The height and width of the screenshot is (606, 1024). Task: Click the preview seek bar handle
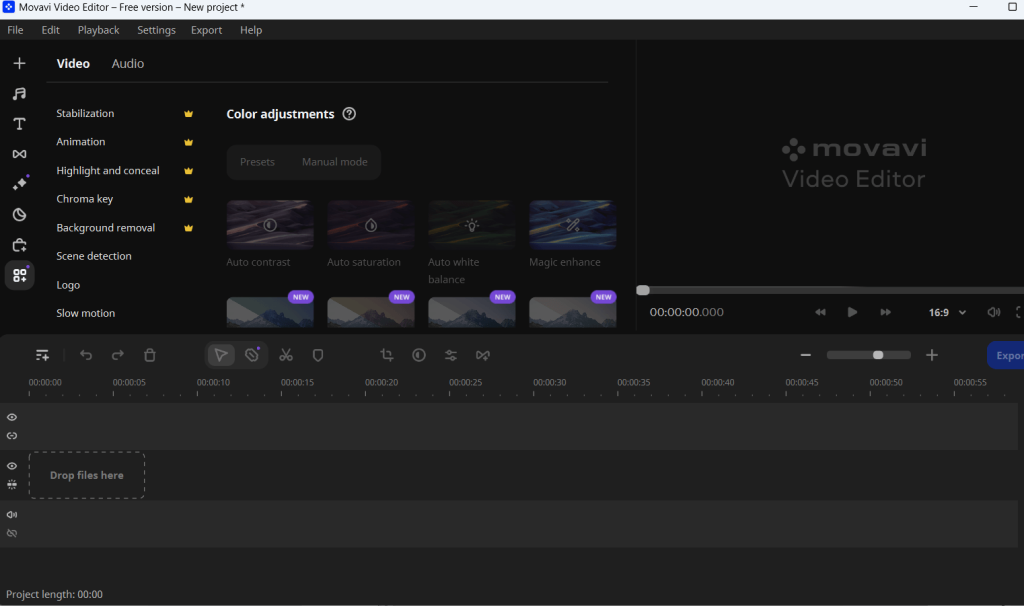643,291
